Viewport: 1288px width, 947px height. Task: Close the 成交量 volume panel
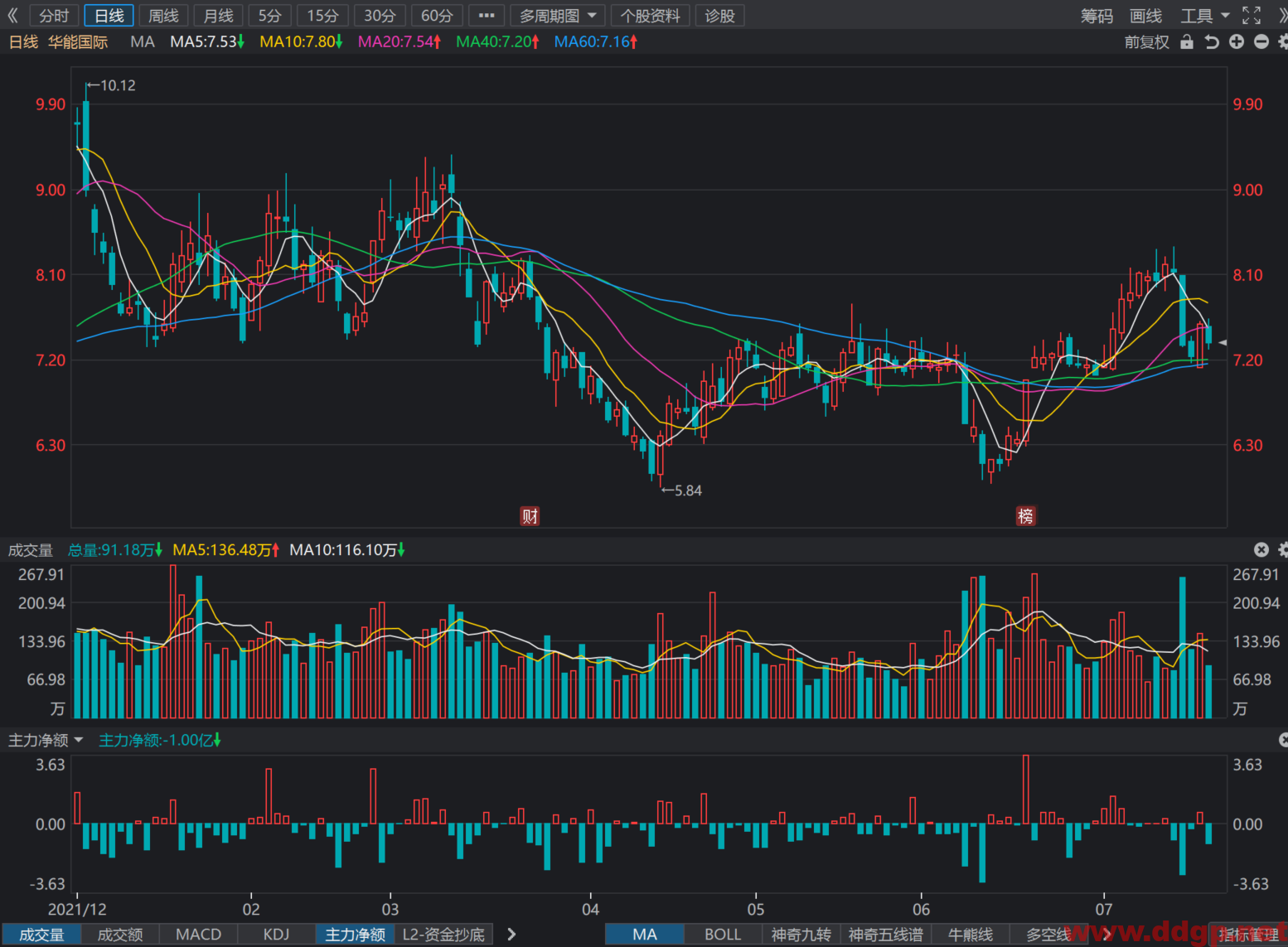1261,549
